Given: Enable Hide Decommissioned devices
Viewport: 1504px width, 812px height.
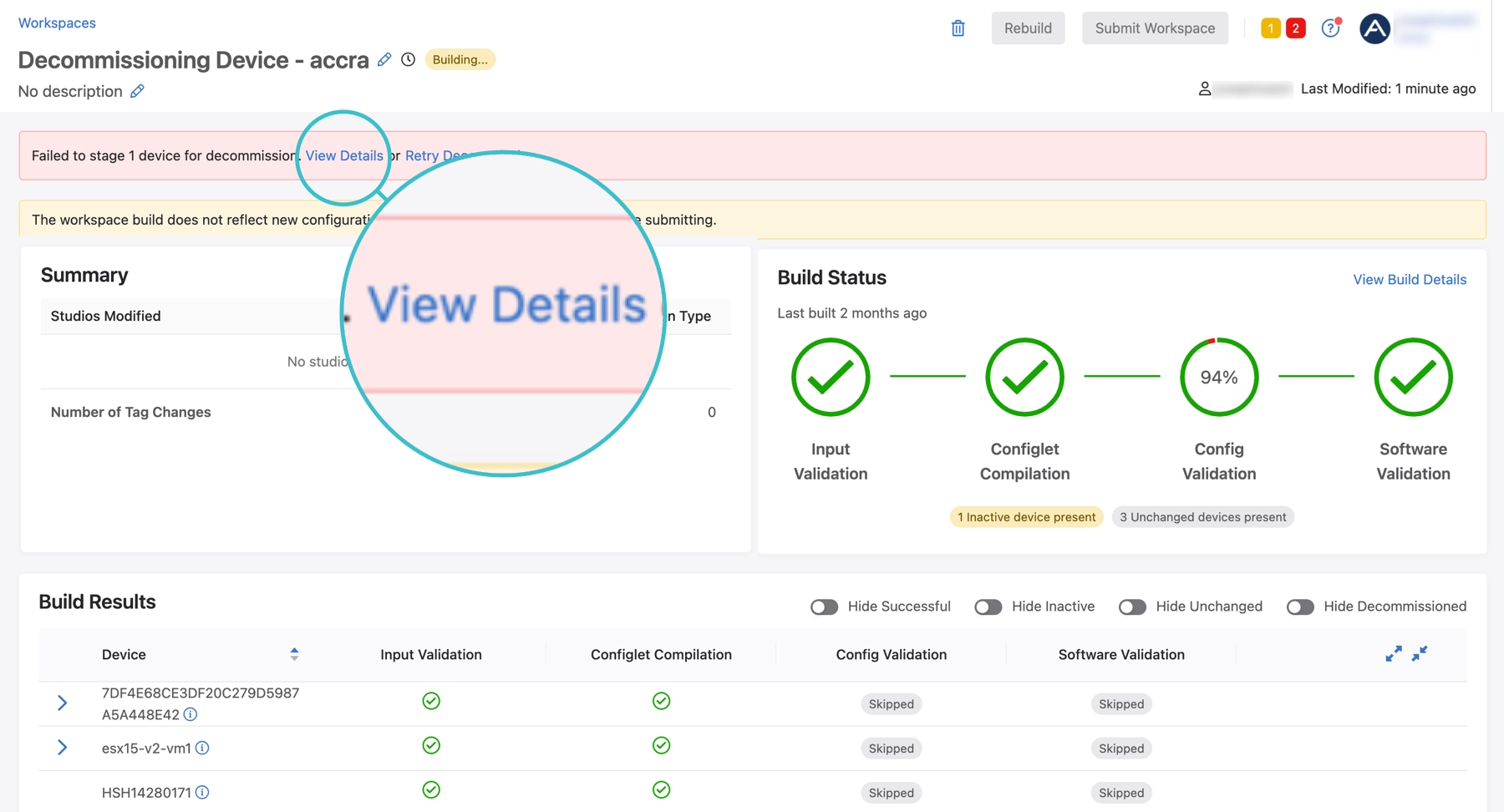Looking at the screenshot, I should tap(1300, 606).
